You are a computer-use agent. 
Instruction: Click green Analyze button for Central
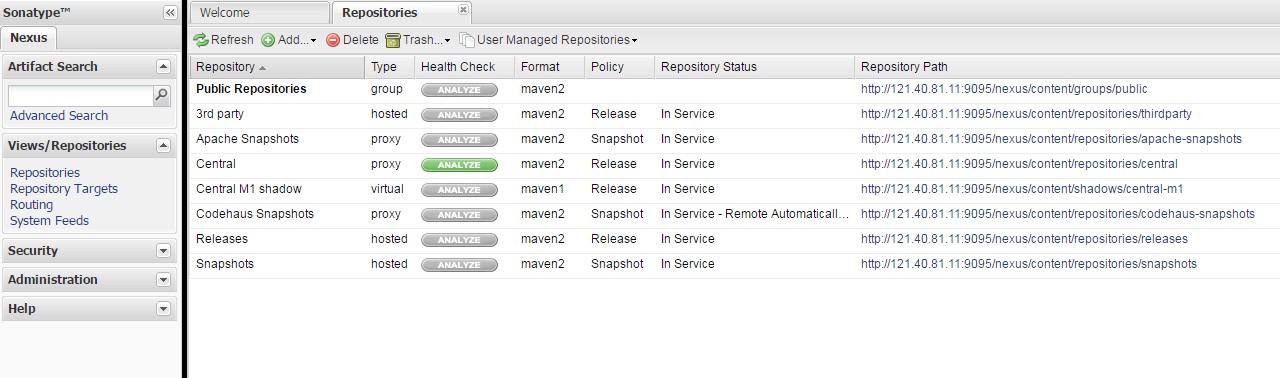(459, 164)
